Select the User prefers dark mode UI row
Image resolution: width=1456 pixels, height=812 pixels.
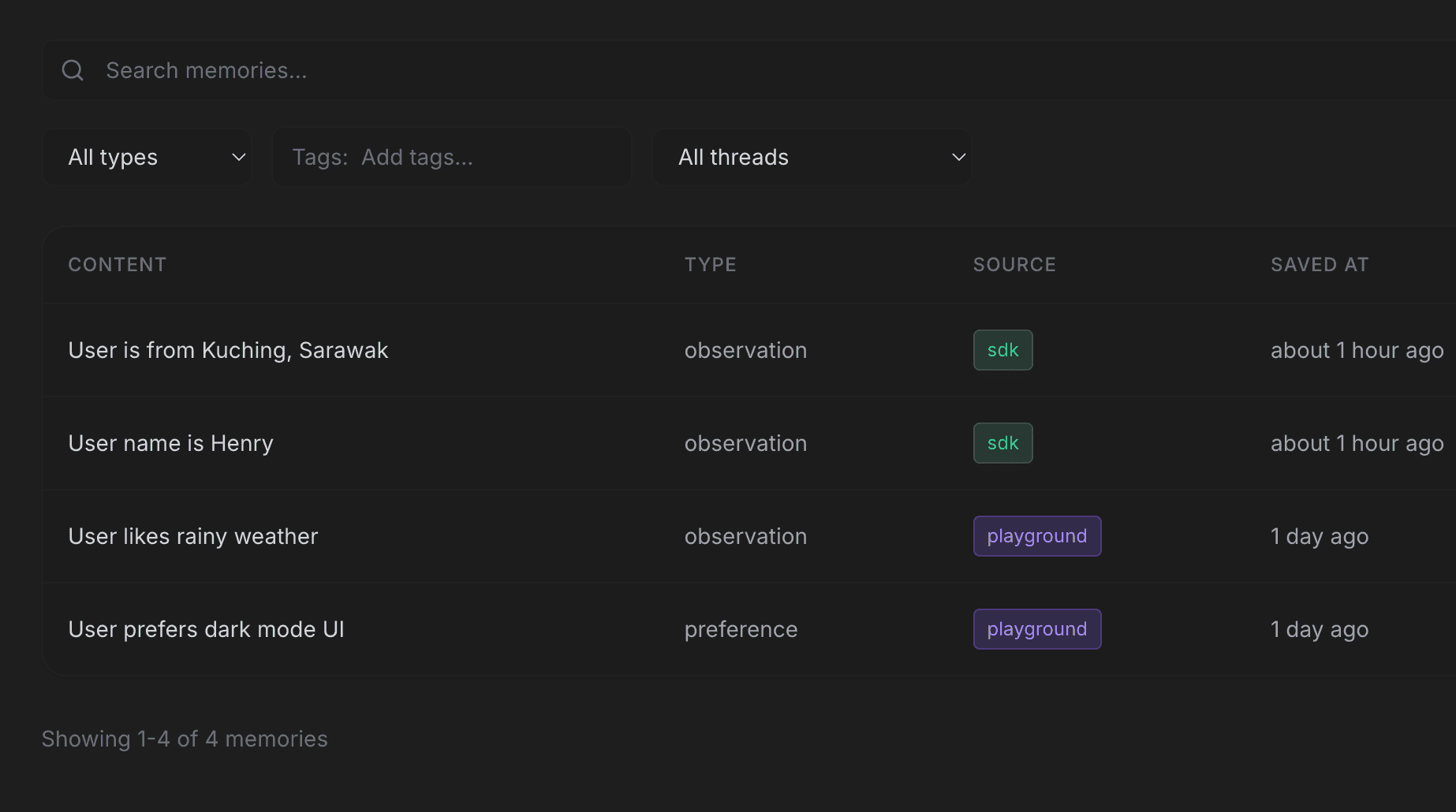[206, 629]
